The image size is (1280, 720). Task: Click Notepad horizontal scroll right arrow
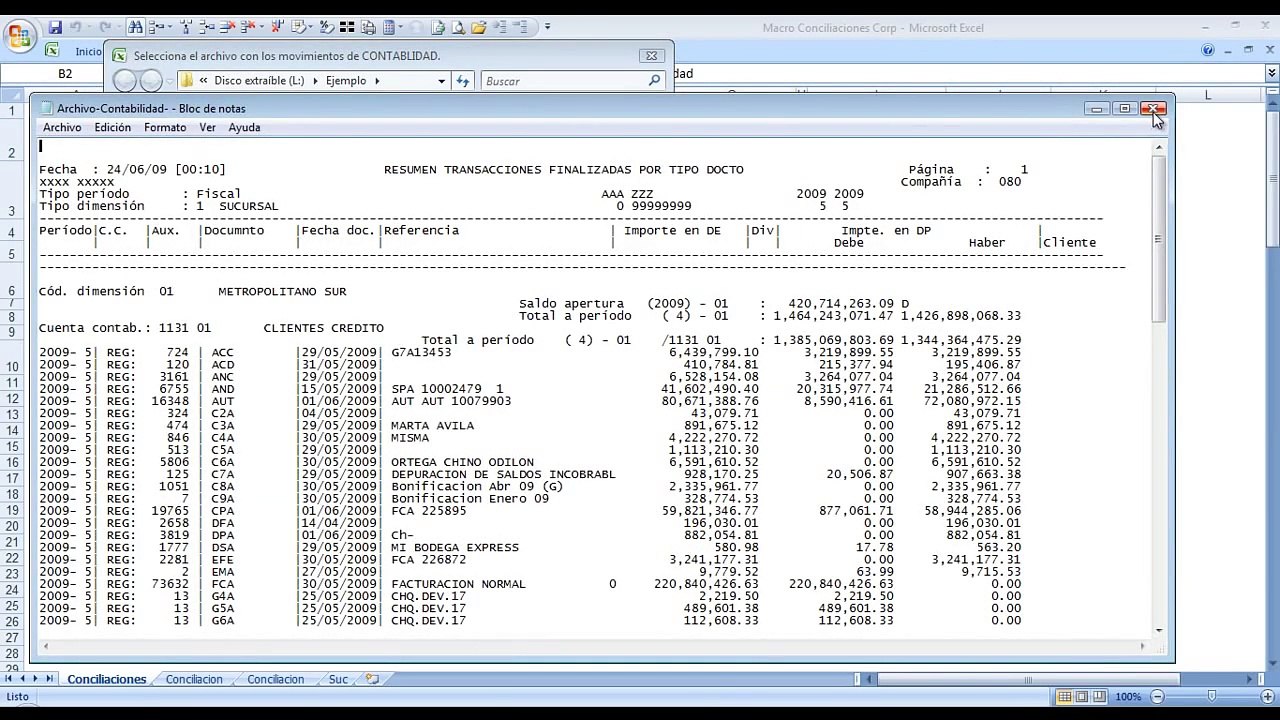(1143, 646)
